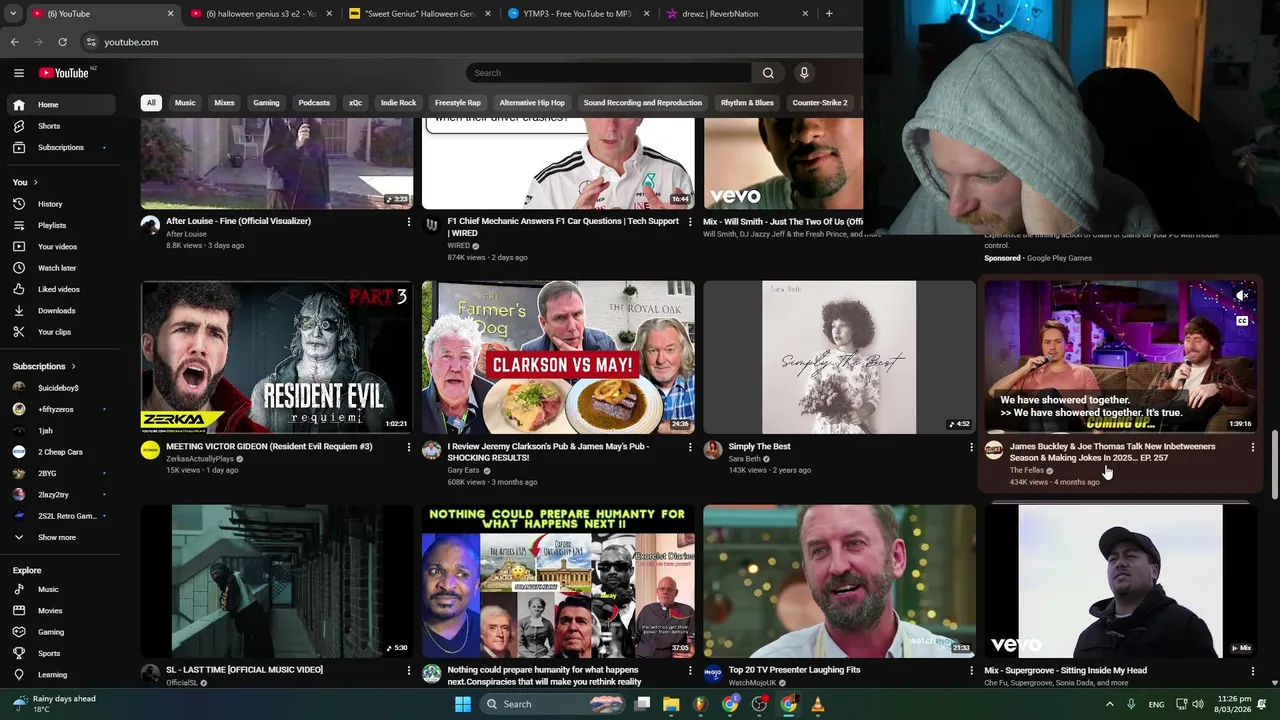Open the Gary Eats channel link
Screen dimensions: 1280x720
pyautogui.click(x=463, y=470)
